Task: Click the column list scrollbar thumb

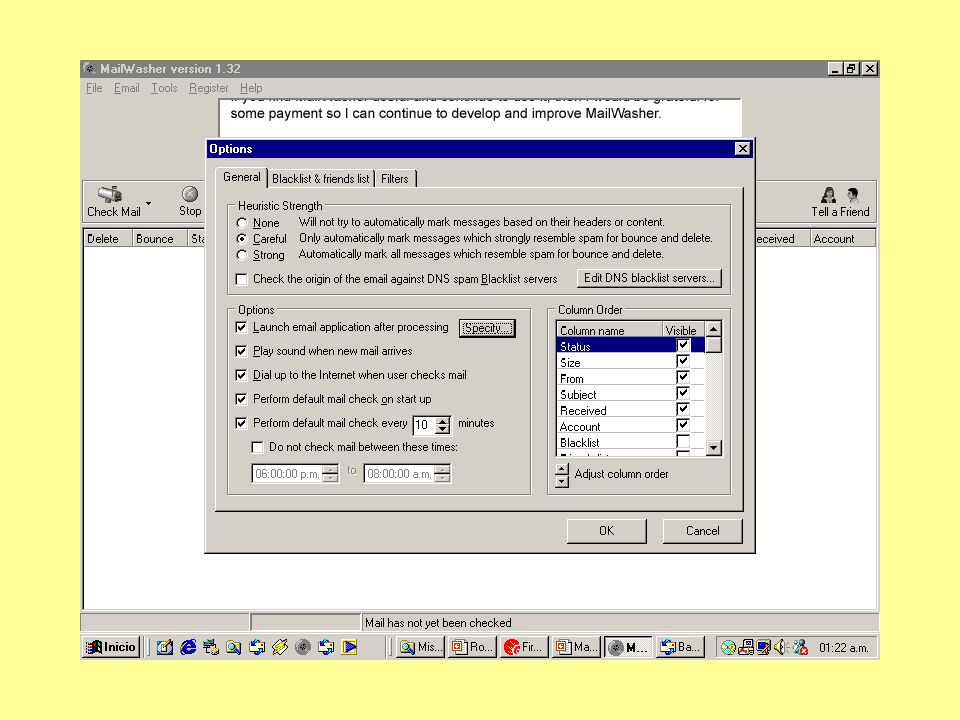Action: 713,345
